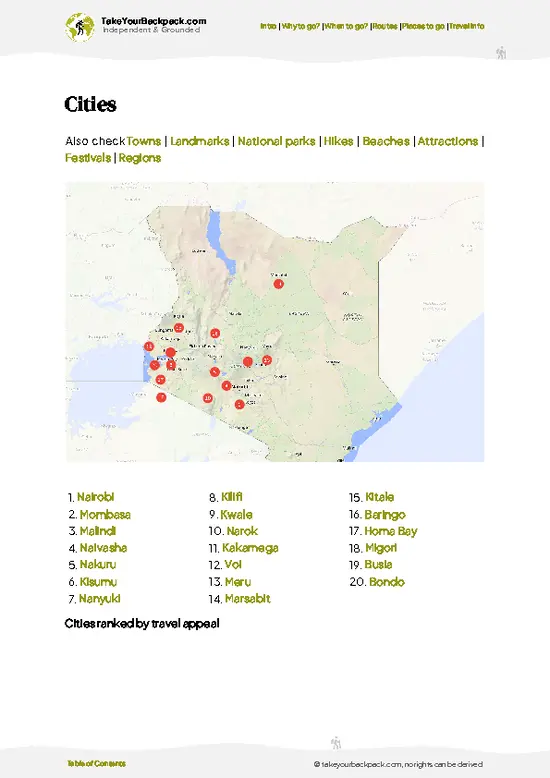The height and width of the screenshot is (778, 550).
Task: Click map marker number 17
Action: click(x=160, y=380)
